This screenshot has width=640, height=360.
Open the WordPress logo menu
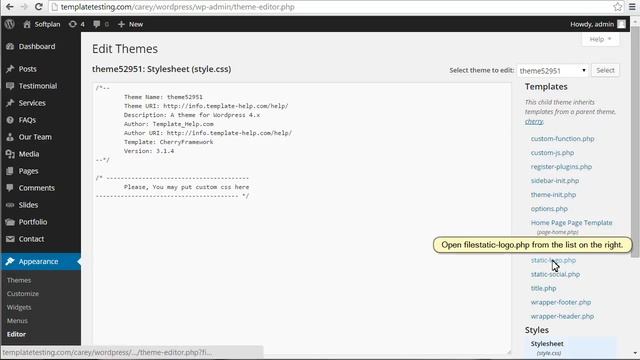tap(10, 24)
